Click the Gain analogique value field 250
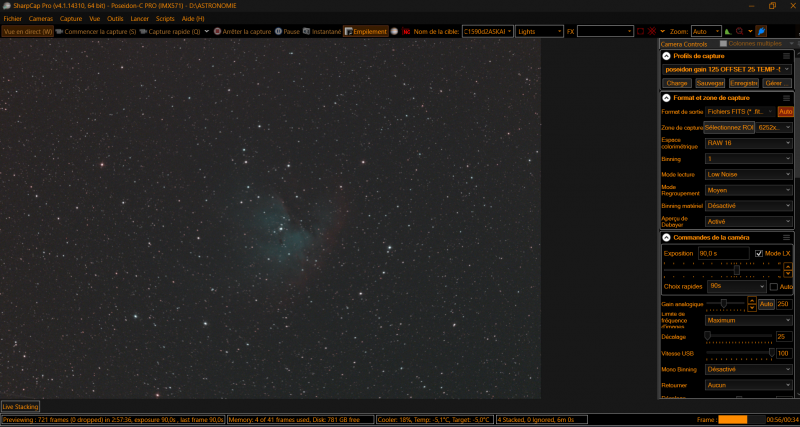 pos(784,304)
